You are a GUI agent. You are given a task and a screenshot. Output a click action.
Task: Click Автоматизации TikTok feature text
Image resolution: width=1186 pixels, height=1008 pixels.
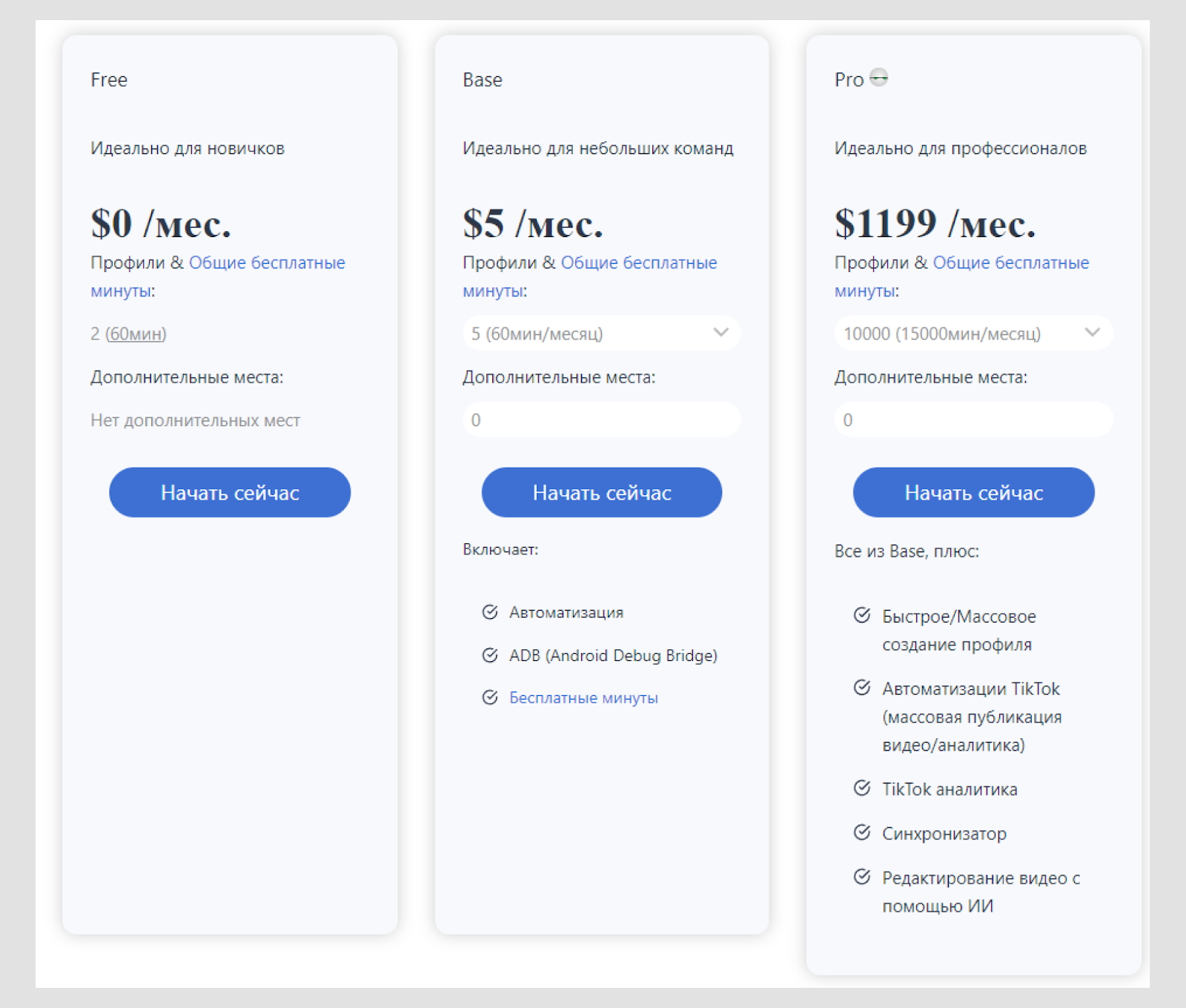tap(972, 717)
